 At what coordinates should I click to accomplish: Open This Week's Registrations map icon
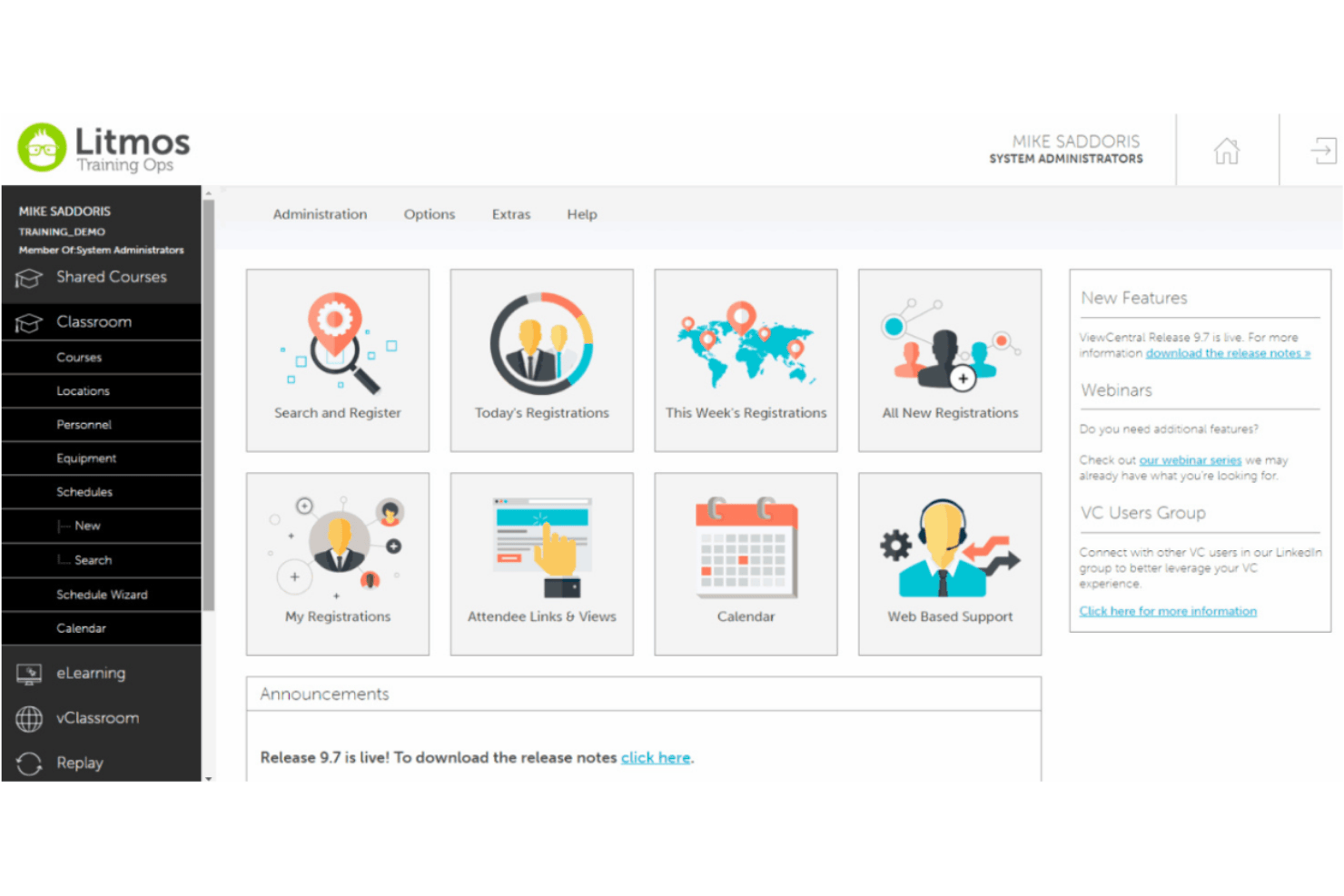click(x=746, y=343)
